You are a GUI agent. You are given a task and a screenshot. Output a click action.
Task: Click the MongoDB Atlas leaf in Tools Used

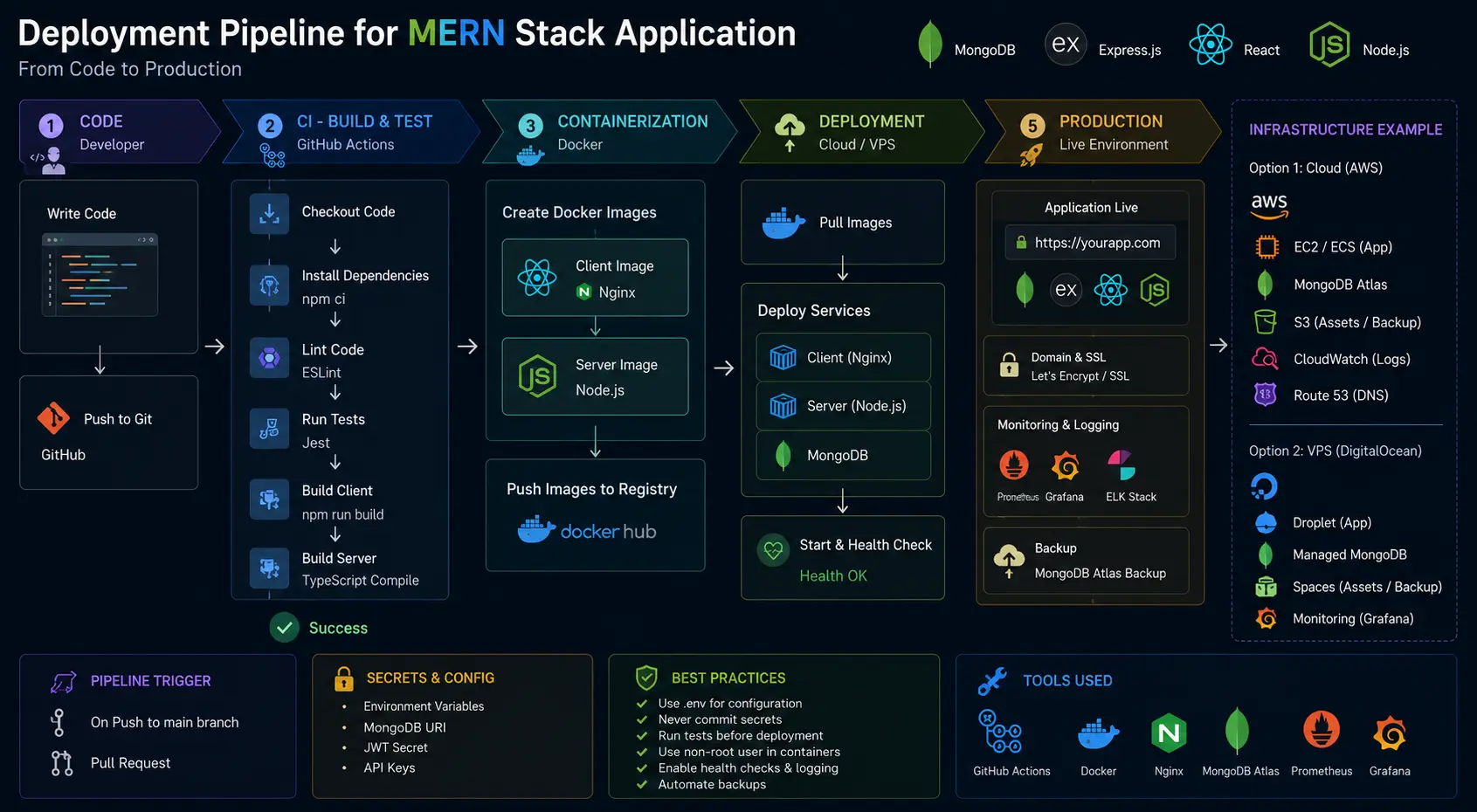click(x=1237, y=730)
